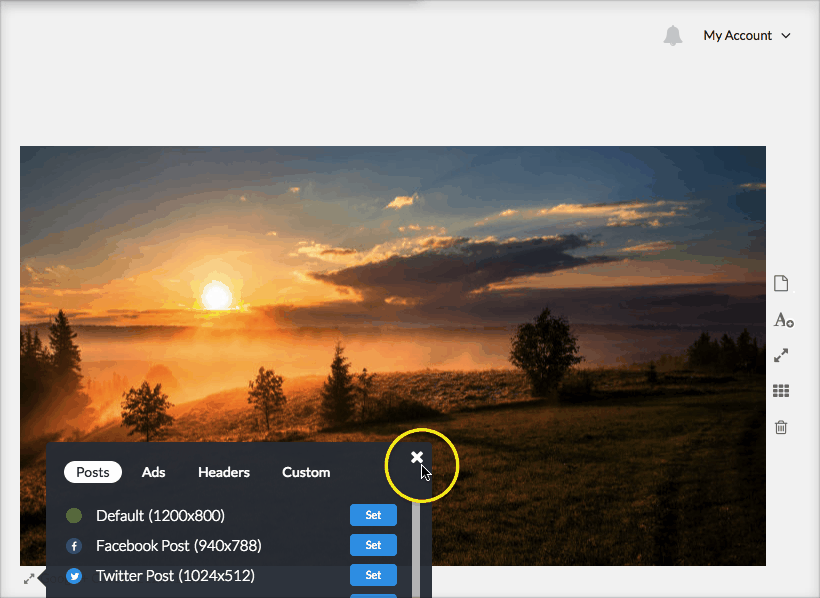This screenshot has width=820, height=598.
Task: Click the Twitter bird icon
Action: point(74,576)
